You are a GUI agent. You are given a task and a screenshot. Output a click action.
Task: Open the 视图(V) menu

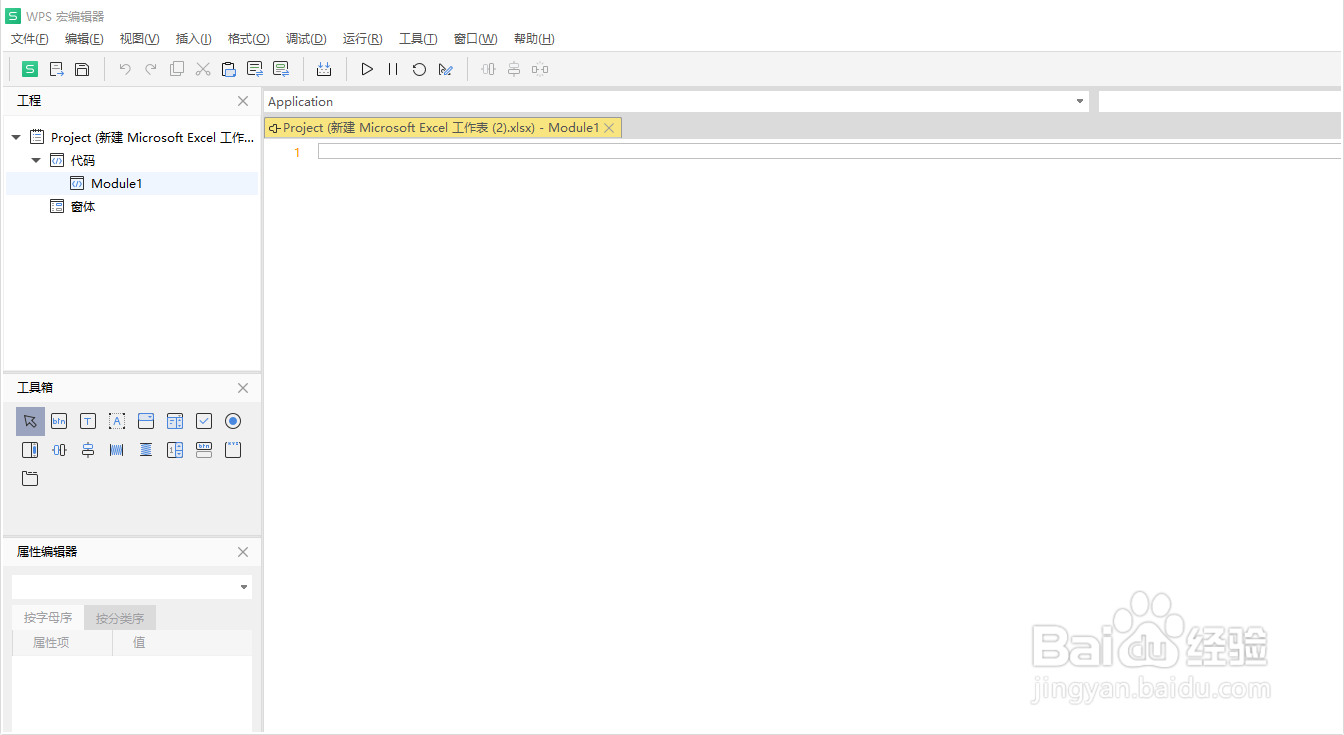[x=139, y=39]
